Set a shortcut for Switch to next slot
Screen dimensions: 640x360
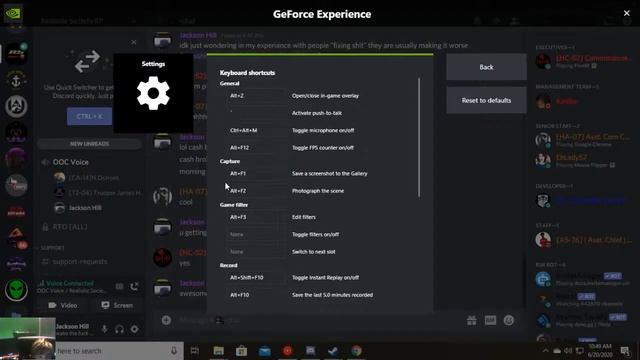(x=256, y=252)
